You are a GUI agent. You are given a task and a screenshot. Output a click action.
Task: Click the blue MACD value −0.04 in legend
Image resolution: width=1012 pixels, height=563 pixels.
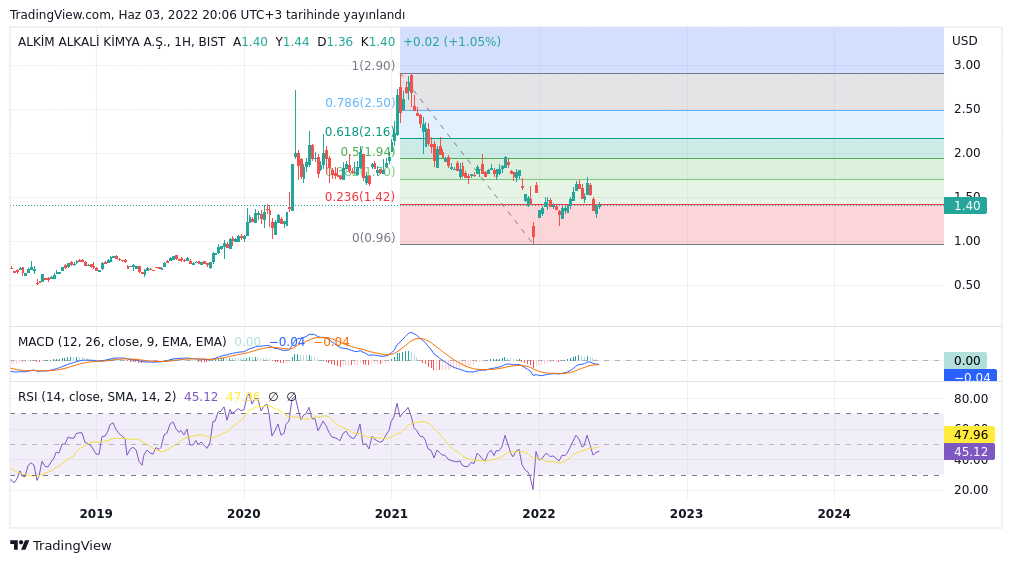(x=287, y=342)
